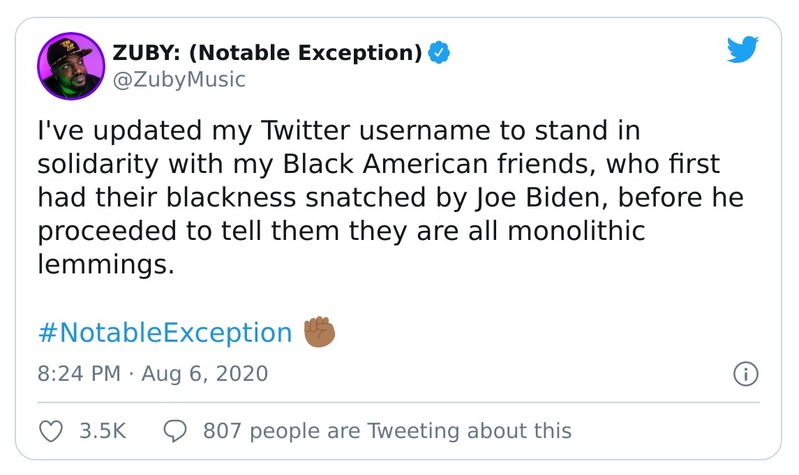The image size is (799, 475).
Task: View 807 people are Tweeting about this
Action: pyautogui.click(x=387, y=431)
